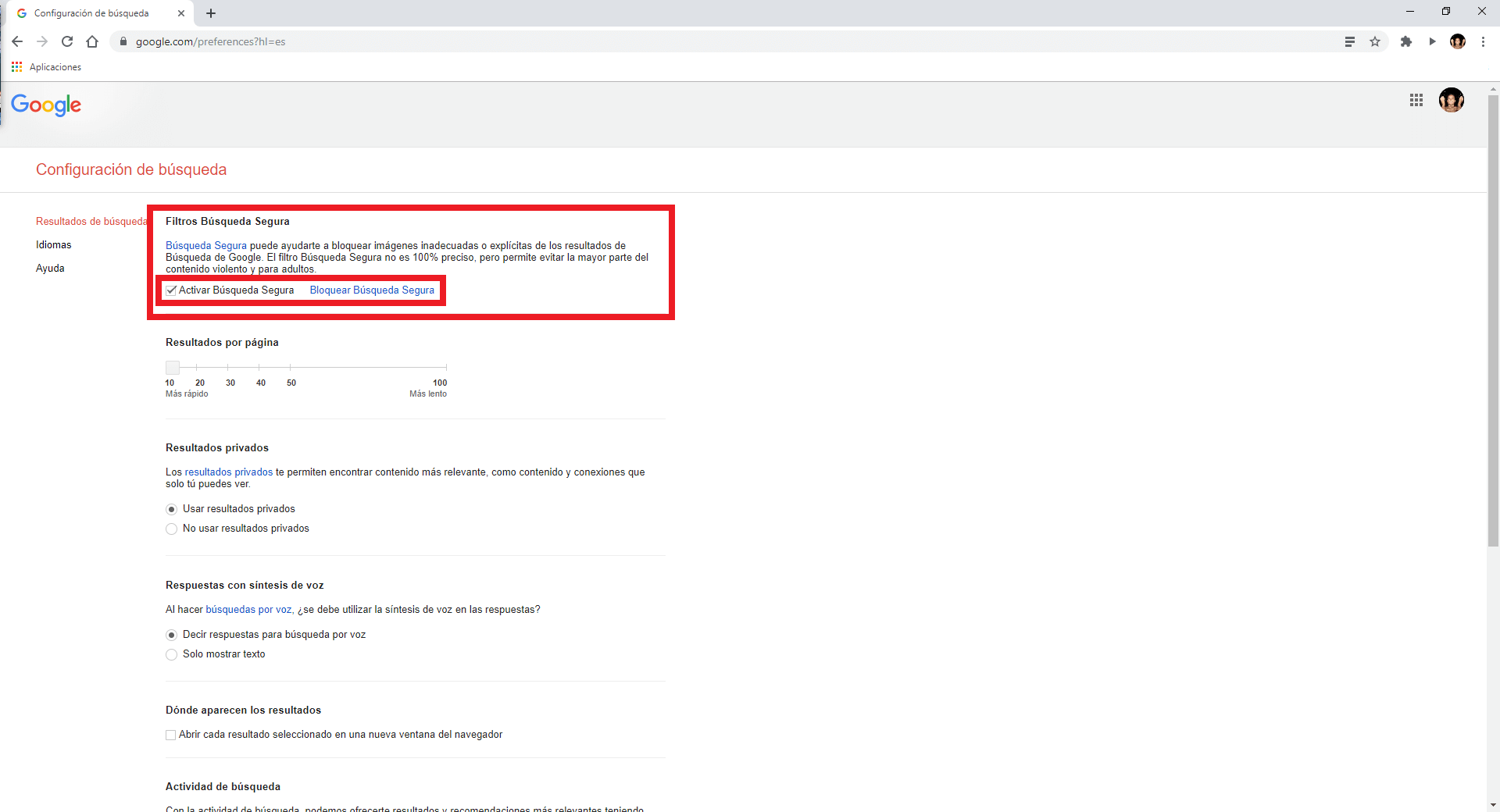
Task: Click the page vertical scrollbar thumb
Action: (x=1493, y=320)
